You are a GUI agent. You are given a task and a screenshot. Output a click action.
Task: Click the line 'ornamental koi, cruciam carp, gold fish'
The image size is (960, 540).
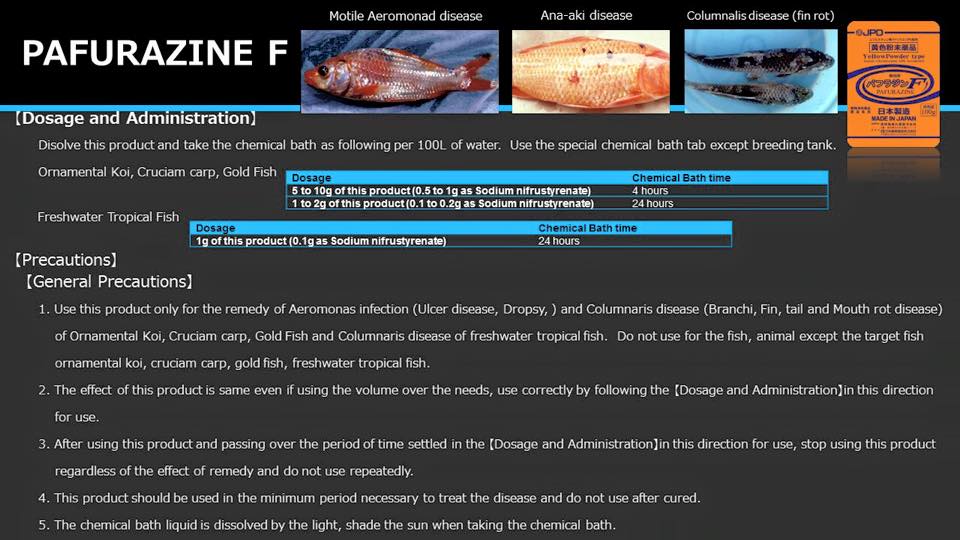(242, 363)
